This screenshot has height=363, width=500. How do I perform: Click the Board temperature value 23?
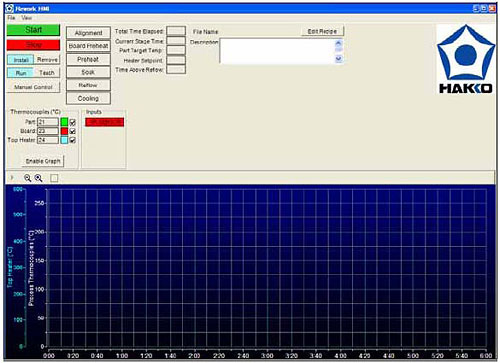(x=48, y=131)
